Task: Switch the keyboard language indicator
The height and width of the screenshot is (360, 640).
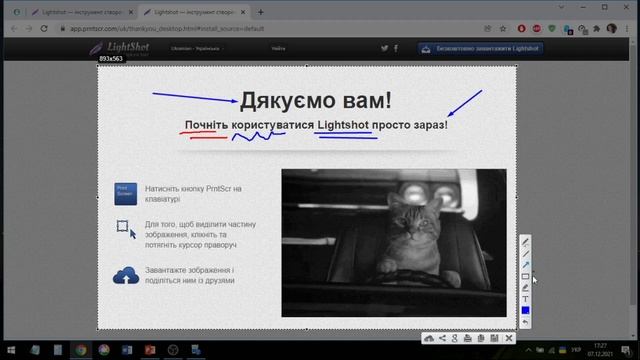Action: (576, 350)
